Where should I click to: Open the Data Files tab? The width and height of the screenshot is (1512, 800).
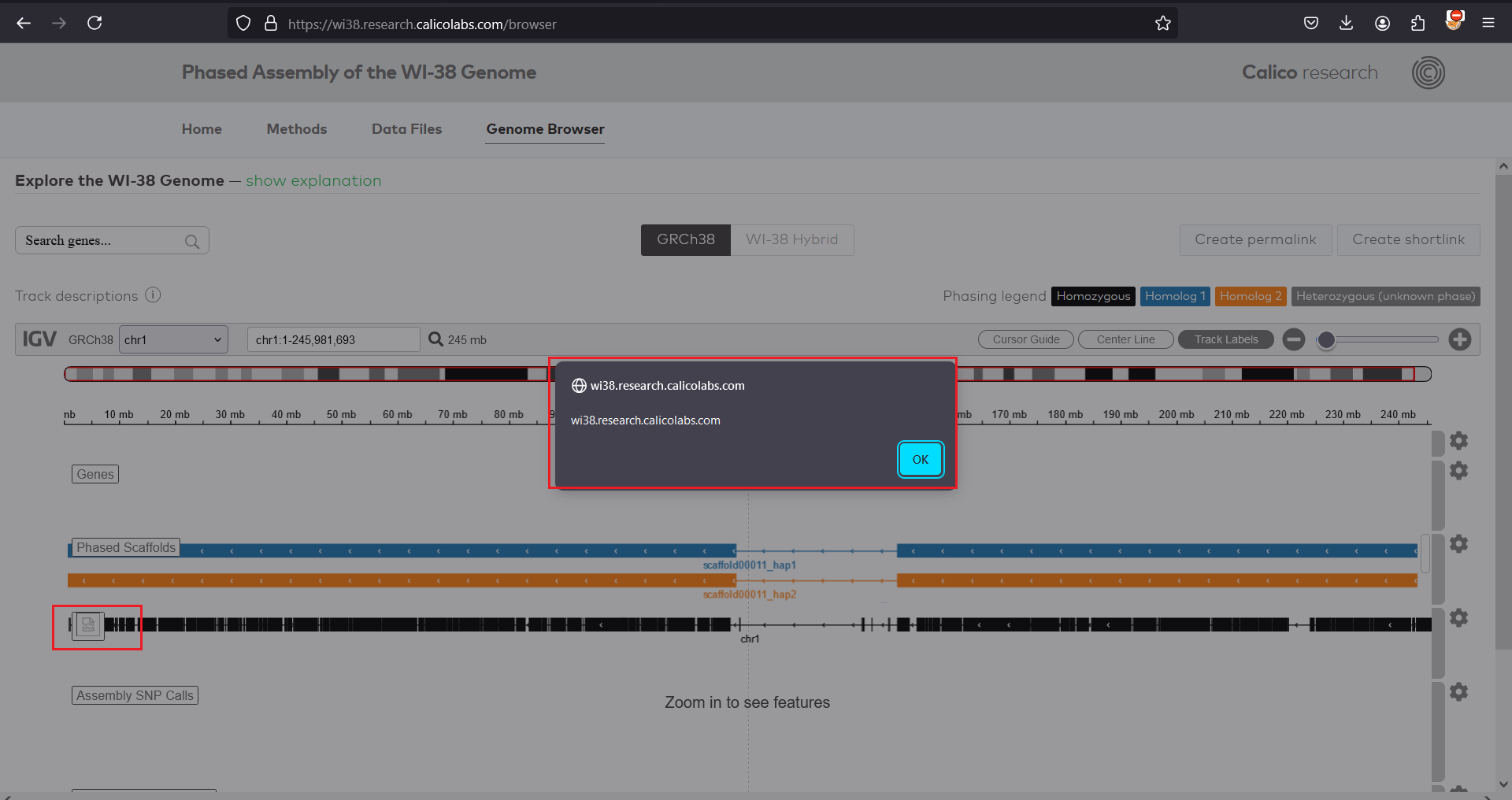pos(406,129)
